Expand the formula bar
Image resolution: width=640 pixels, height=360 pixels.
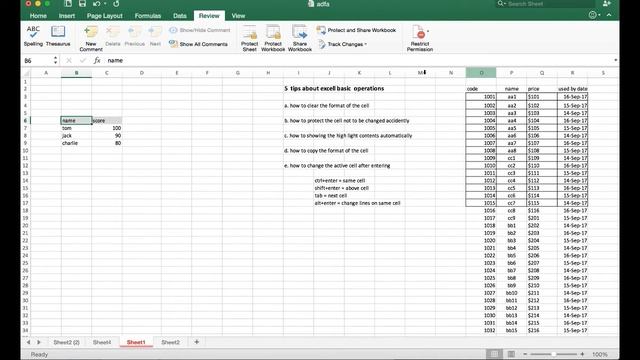(615, 60)
